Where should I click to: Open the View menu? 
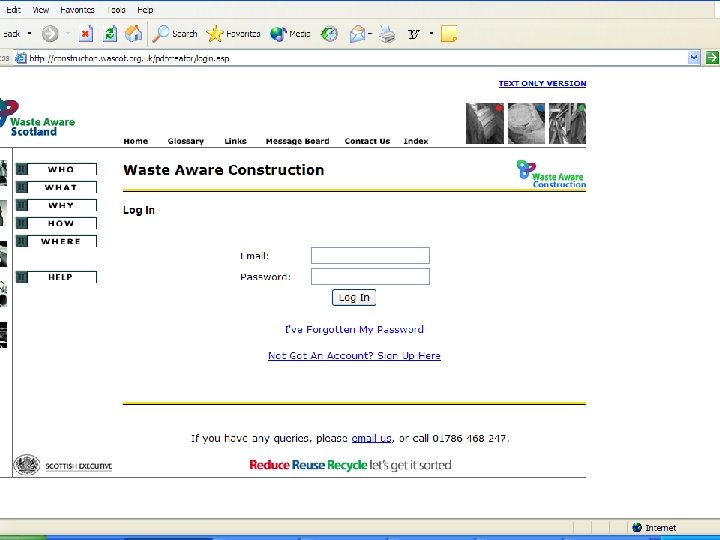click(40, 10)
